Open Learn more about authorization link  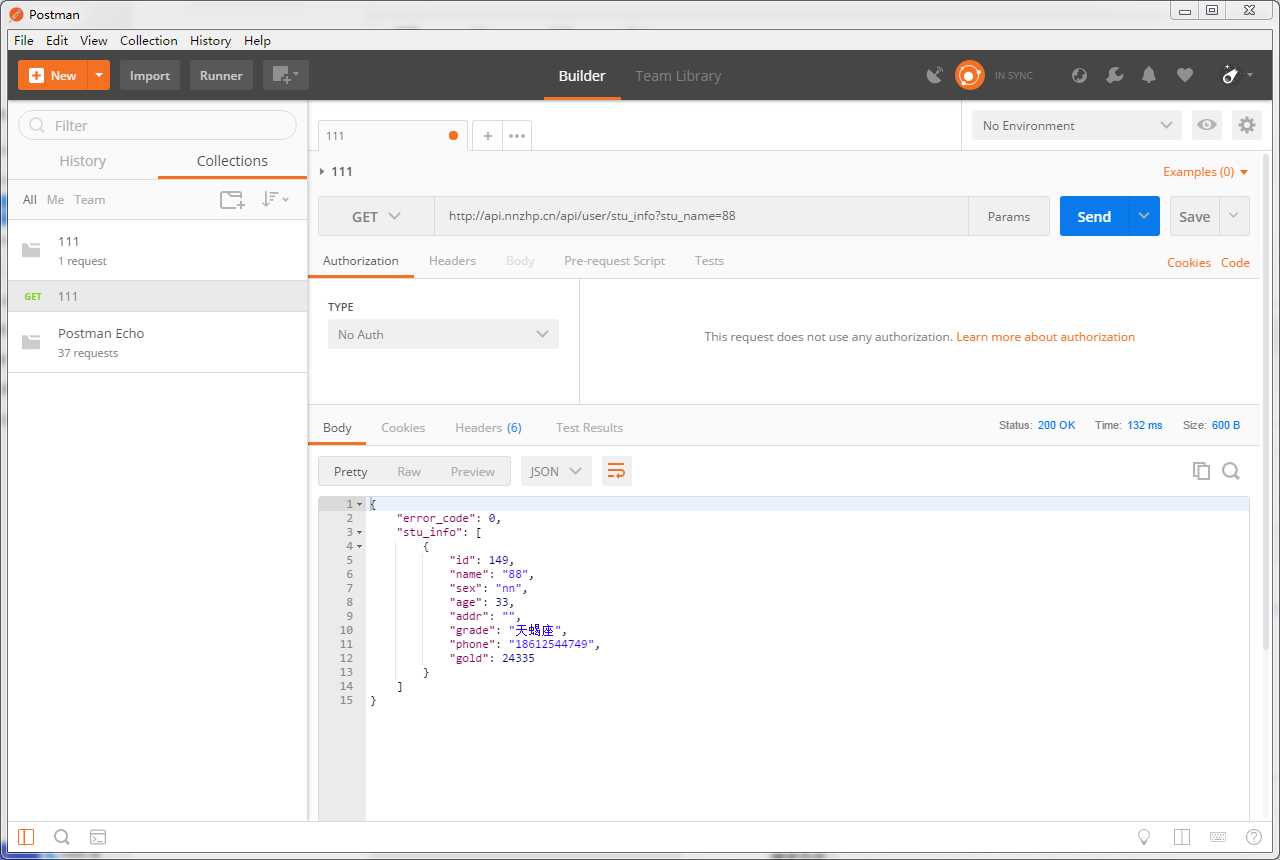point(1046,337)
